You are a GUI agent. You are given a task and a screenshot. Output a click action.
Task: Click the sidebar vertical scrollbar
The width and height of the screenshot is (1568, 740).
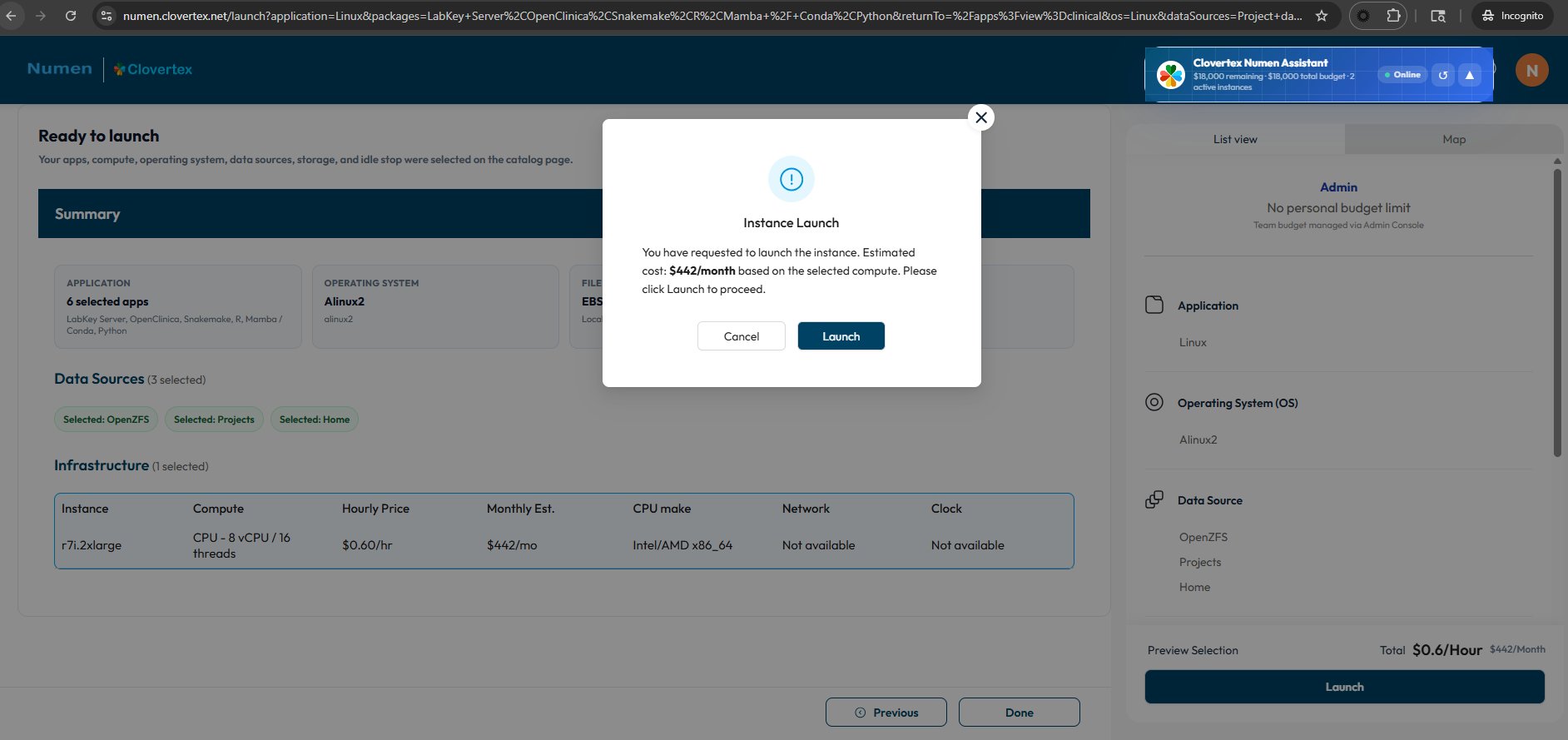[1557, 312]
